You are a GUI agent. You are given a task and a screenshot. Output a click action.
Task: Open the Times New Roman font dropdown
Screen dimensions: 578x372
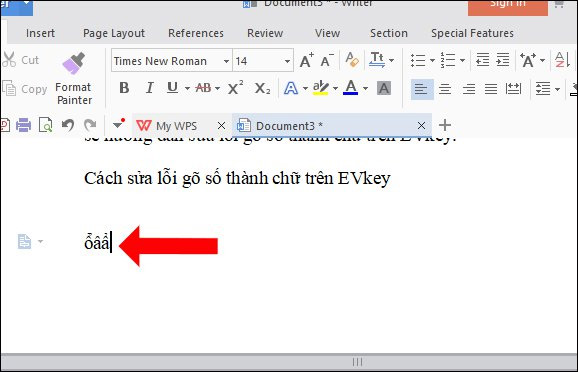pos(226,61)
